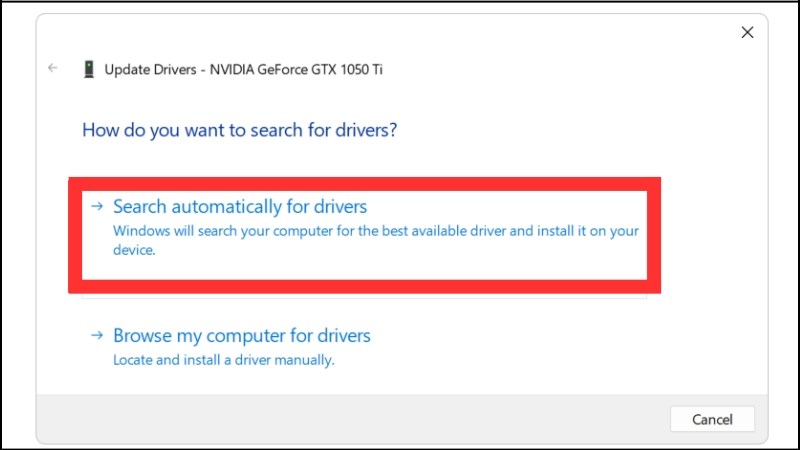Viewport: 800px width, 450px height.
Task: Click the arrow beside Search automatically for drivers
Action: [x=97, y=207]
